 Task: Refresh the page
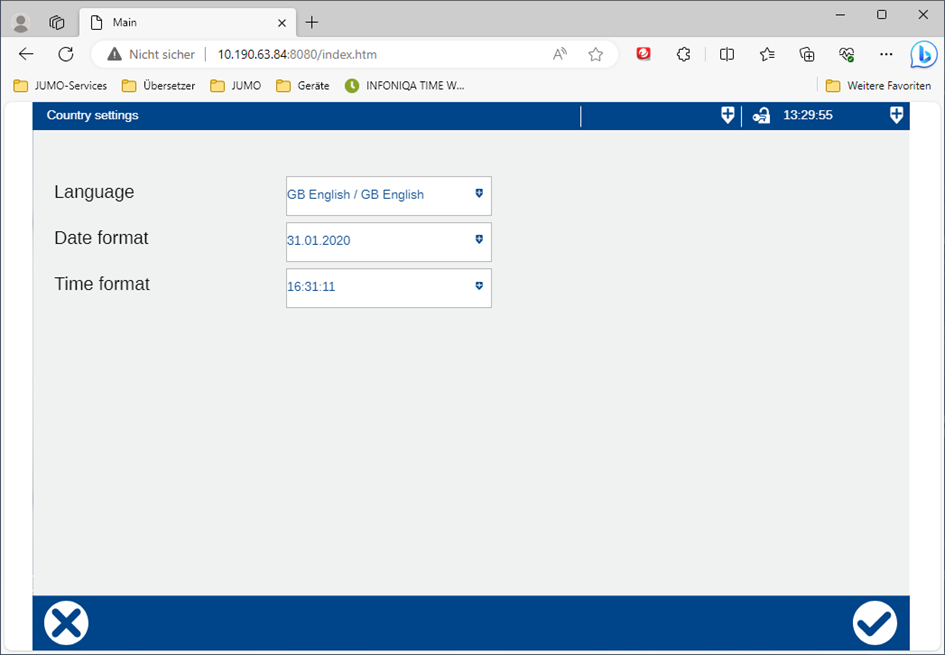tap(66, 54)
